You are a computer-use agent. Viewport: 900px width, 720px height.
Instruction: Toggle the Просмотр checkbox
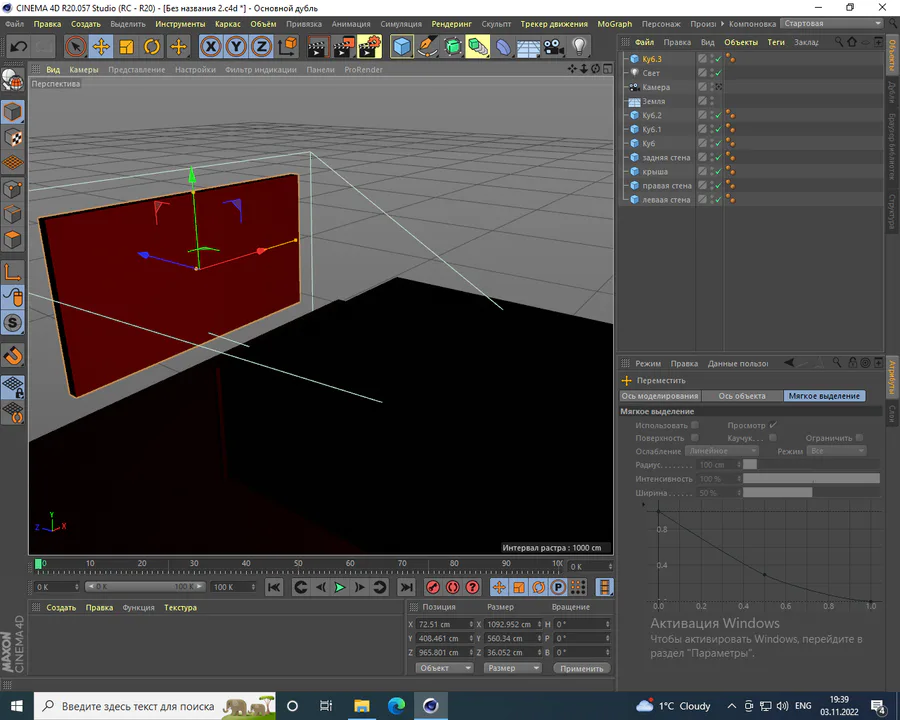[773, 425]
